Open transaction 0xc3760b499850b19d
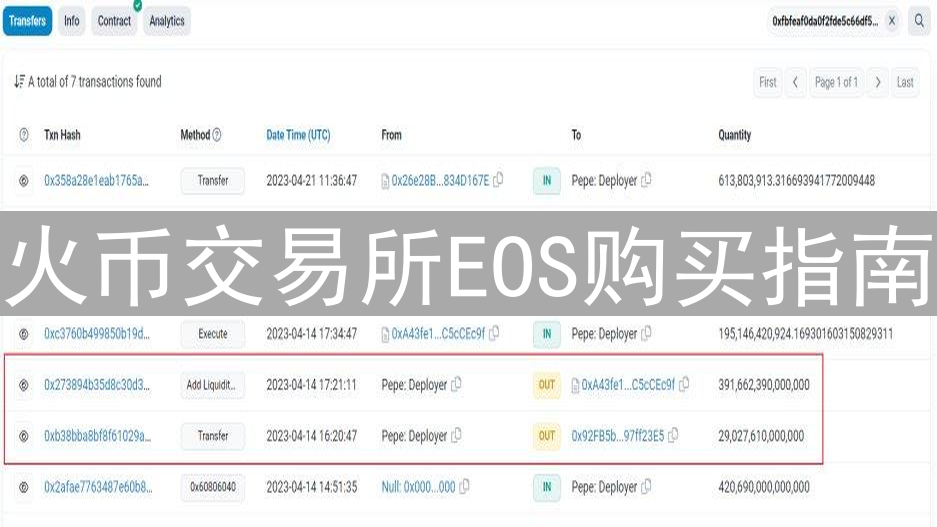The height and width of the screenshot is (527, 937). pyautogui.click(x=97, y=334)
